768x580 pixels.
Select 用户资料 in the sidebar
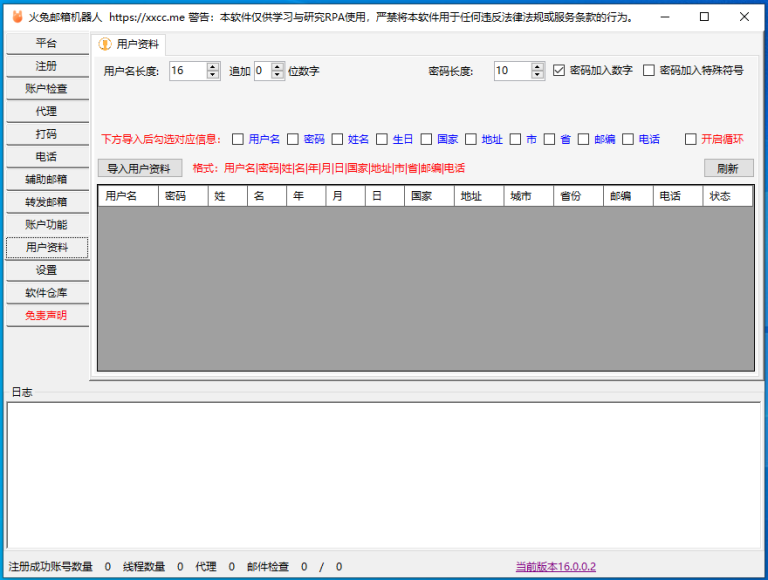[x=47, y=247]
